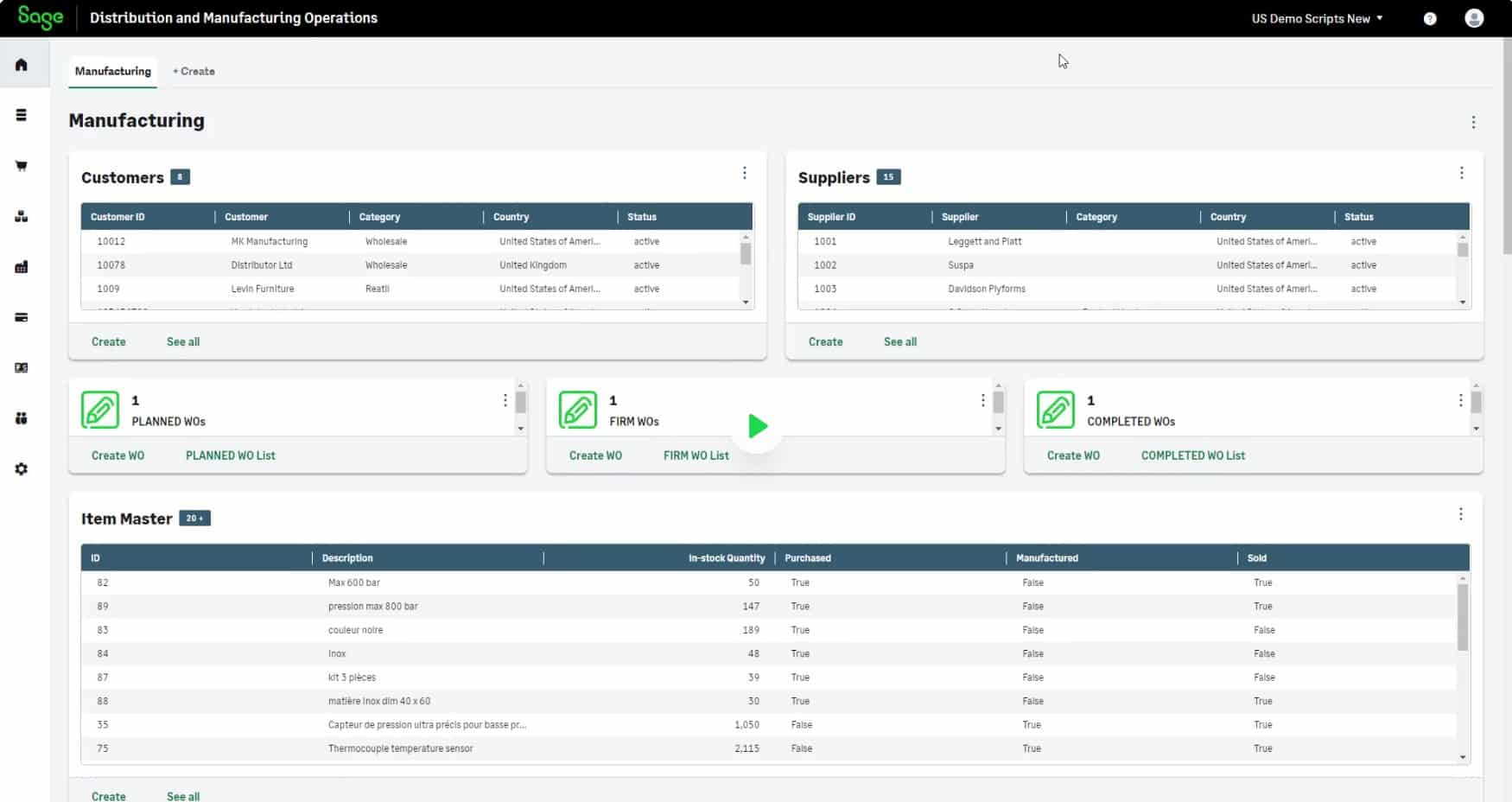1512x802 pixels.
Task: Click Create WO in COMPLETED WOs card
Action: click(x=1074, y=455)
